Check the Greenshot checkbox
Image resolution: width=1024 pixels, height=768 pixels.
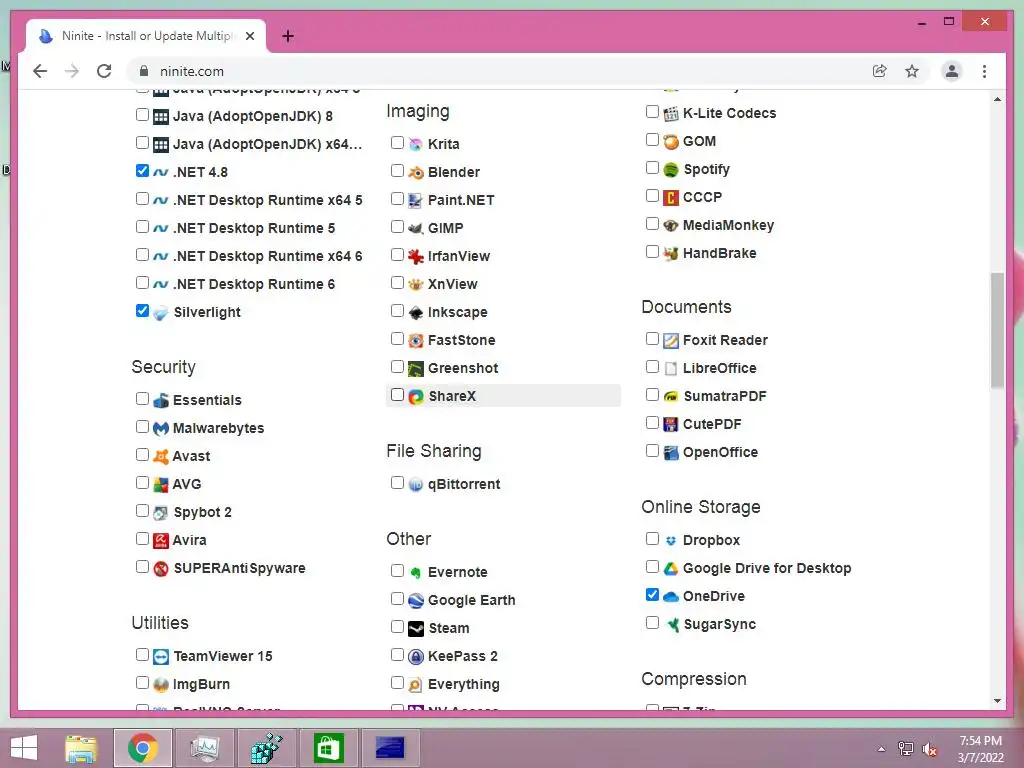(397, 366)
